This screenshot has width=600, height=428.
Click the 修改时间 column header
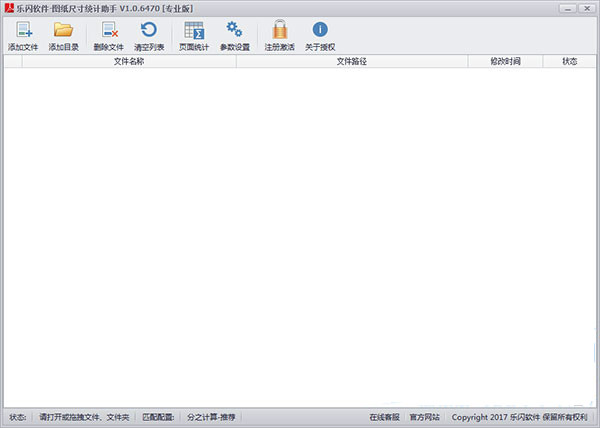click(505, 61)
